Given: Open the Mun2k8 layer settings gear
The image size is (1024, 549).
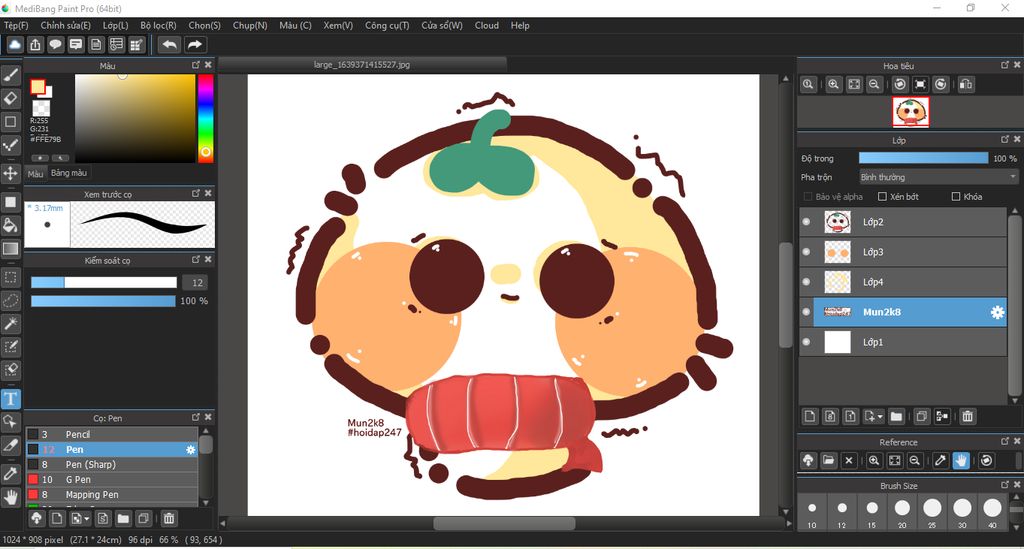Looking at the screenshot, I should 997,312.
